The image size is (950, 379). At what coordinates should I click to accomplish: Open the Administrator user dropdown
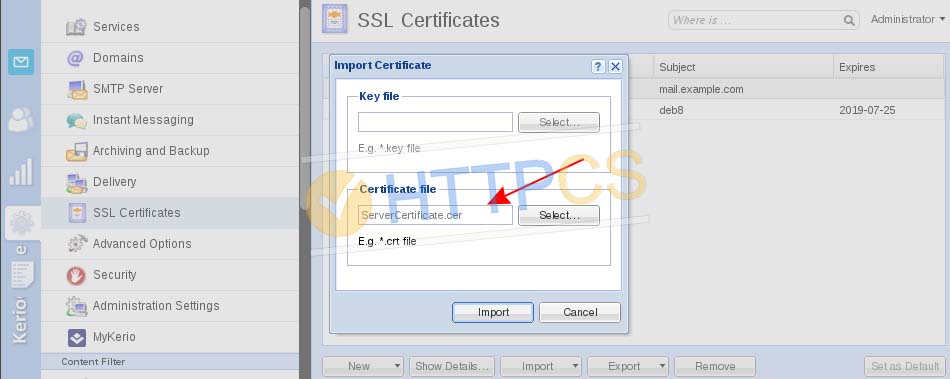908,19
